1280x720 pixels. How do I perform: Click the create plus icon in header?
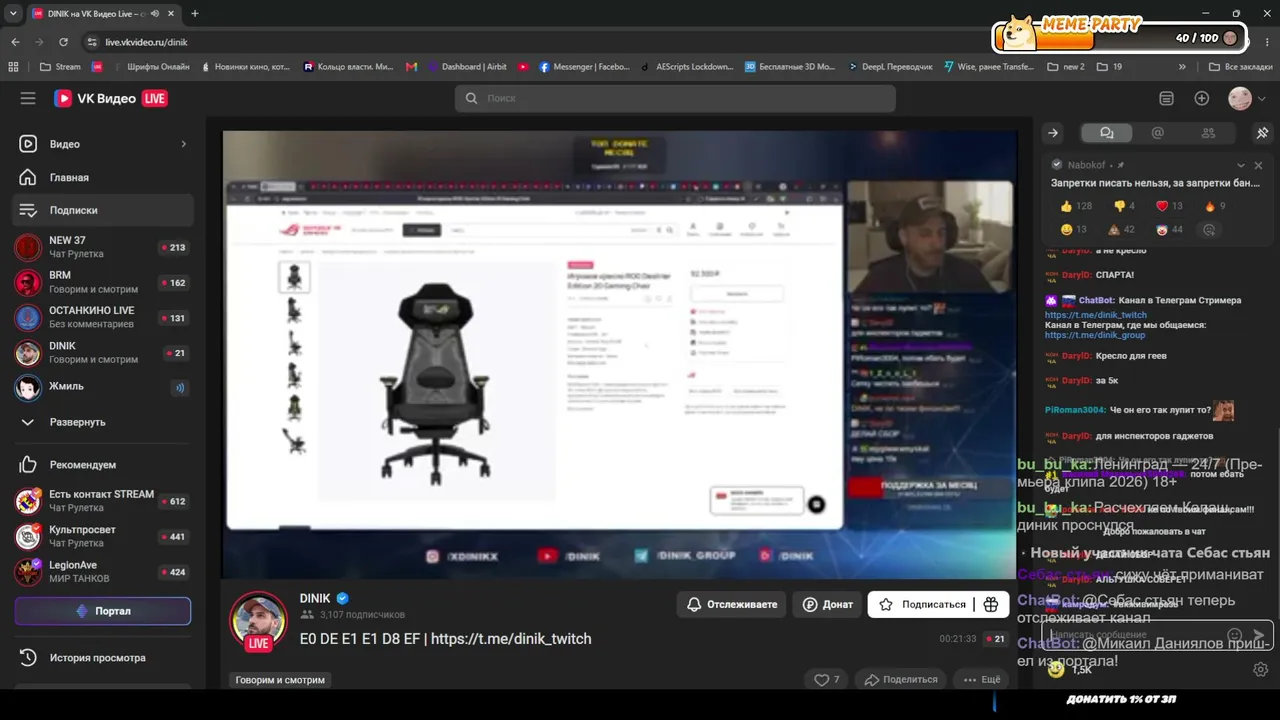pos(1202,98)
